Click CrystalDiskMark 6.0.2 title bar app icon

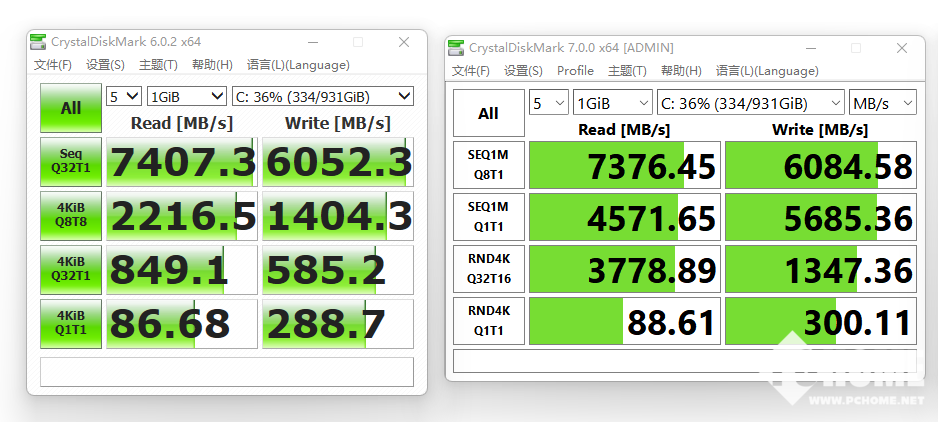[x=38, y=42]
